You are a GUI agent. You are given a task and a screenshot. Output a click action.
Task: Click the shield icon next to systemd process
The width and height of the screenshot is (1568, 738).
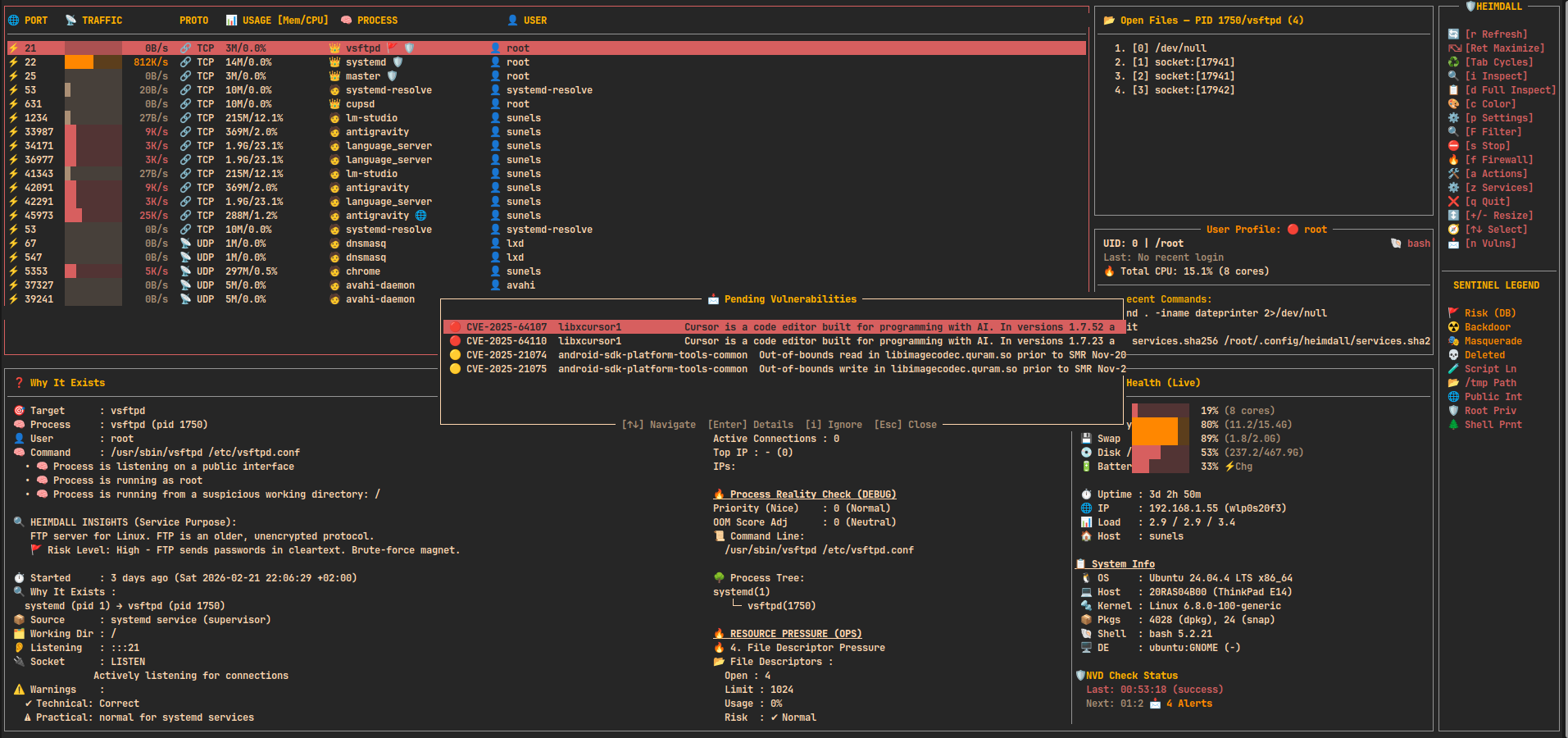[398, 62]
